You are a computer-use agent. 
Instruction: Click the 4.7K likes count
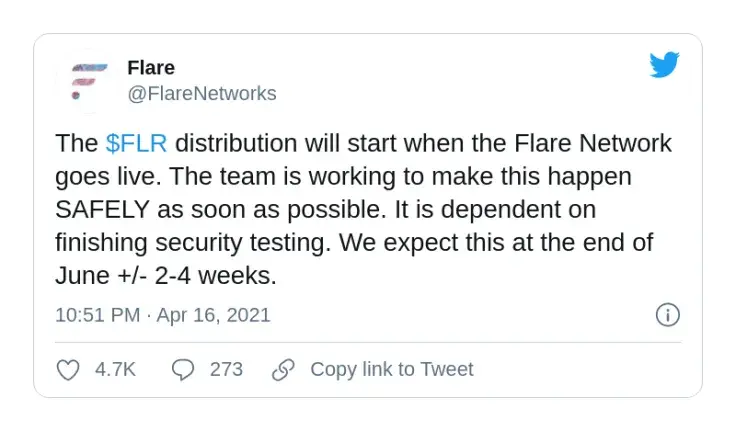[x=115, y=370]
